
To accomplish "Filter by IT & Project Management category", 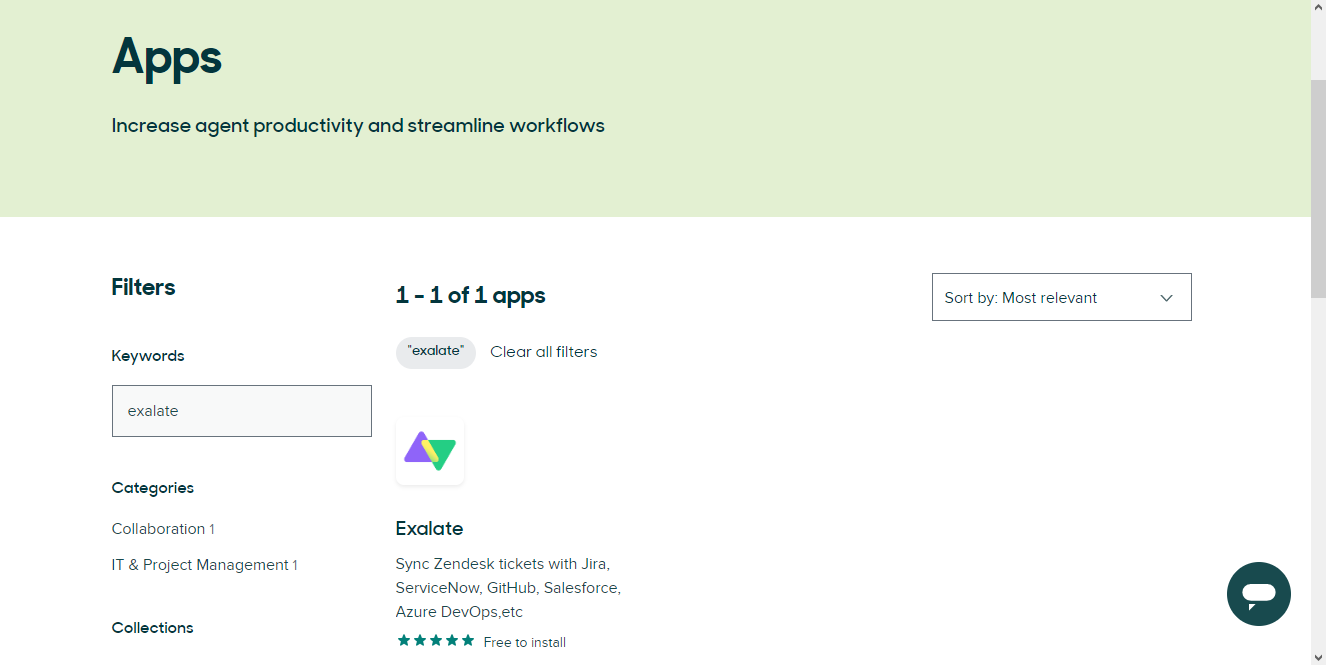I will coord(205,565).
